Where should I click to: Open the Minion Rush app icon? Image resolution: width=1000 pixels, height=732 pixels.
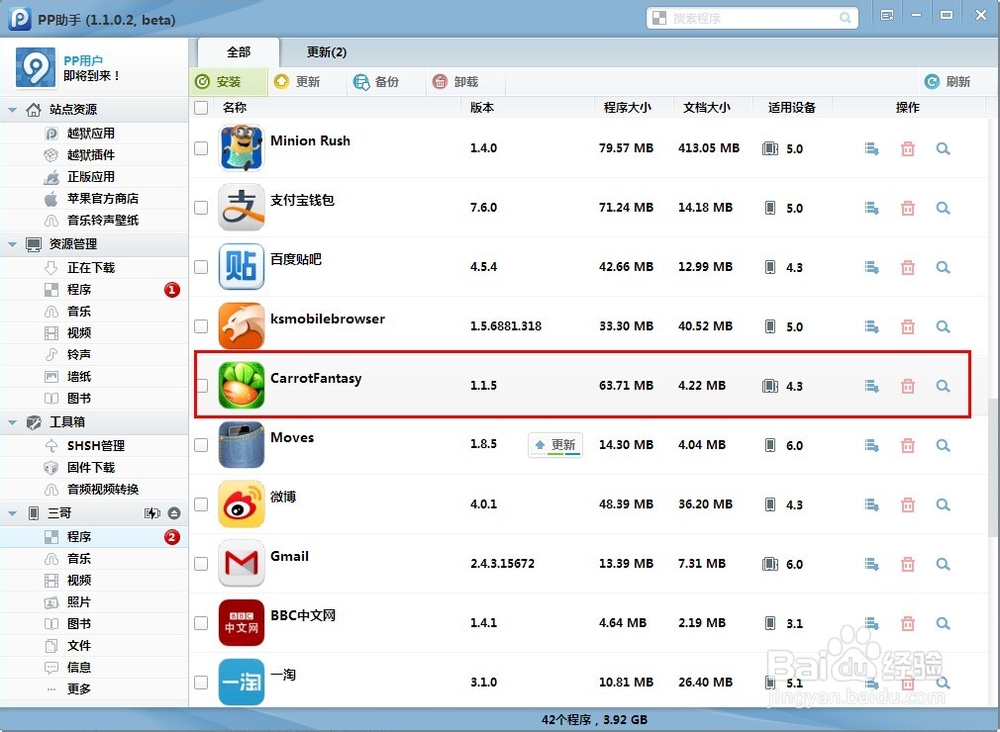241,148
